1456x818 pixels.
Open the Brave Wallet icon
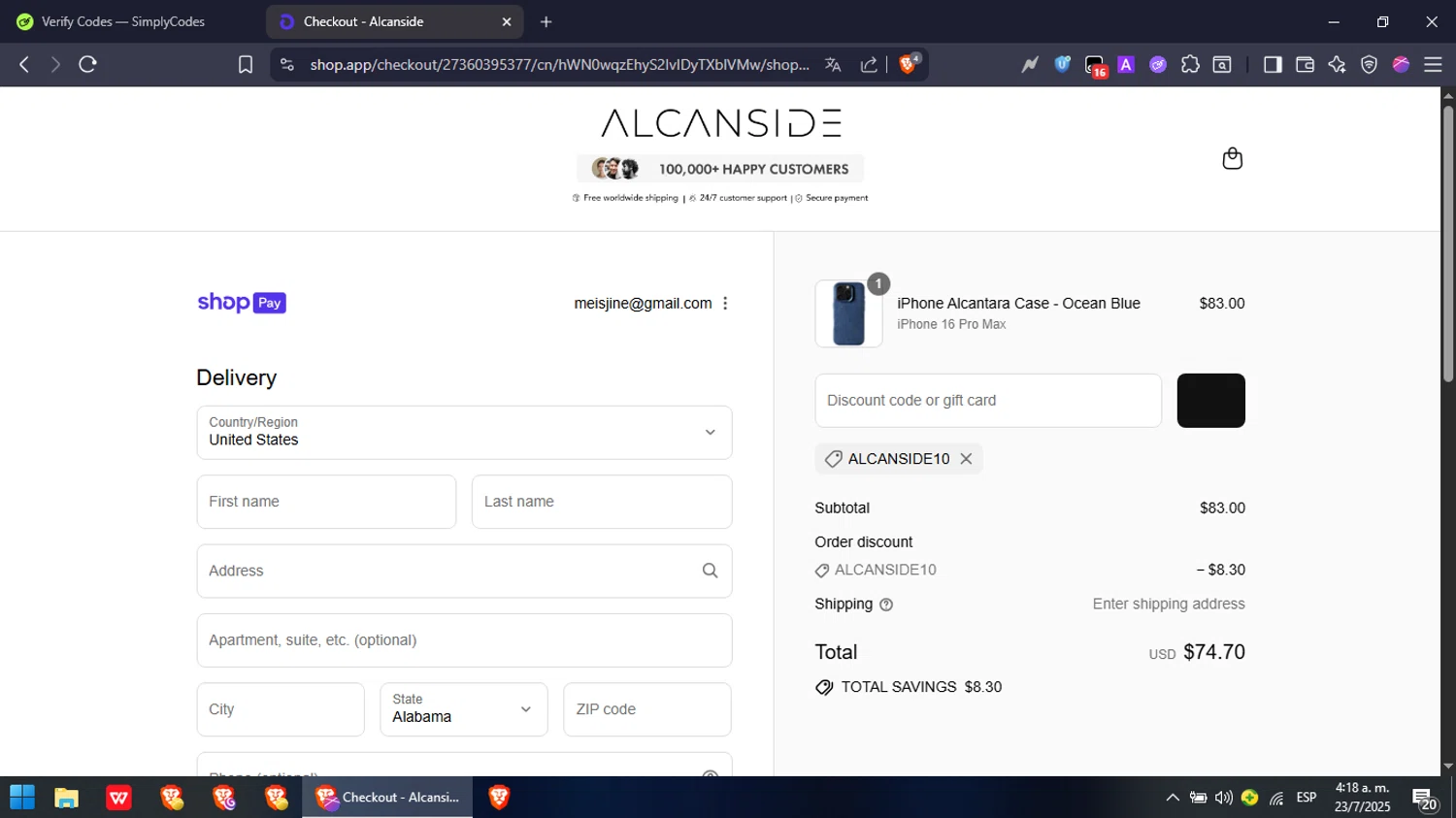coord(1305,64)
